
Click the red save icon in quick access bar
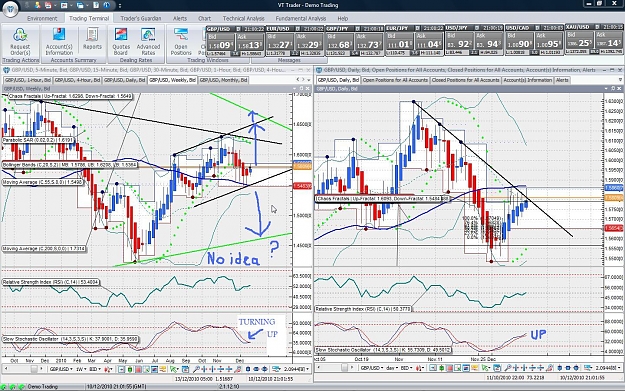click(x=48, y=5)
